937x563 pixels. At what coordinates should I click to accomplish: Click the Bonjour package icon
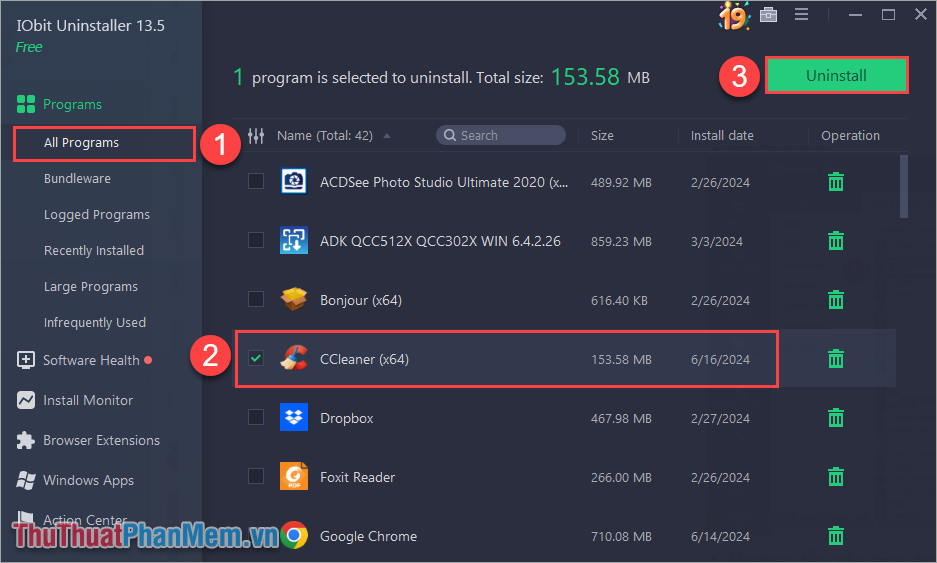pos(293,299)
